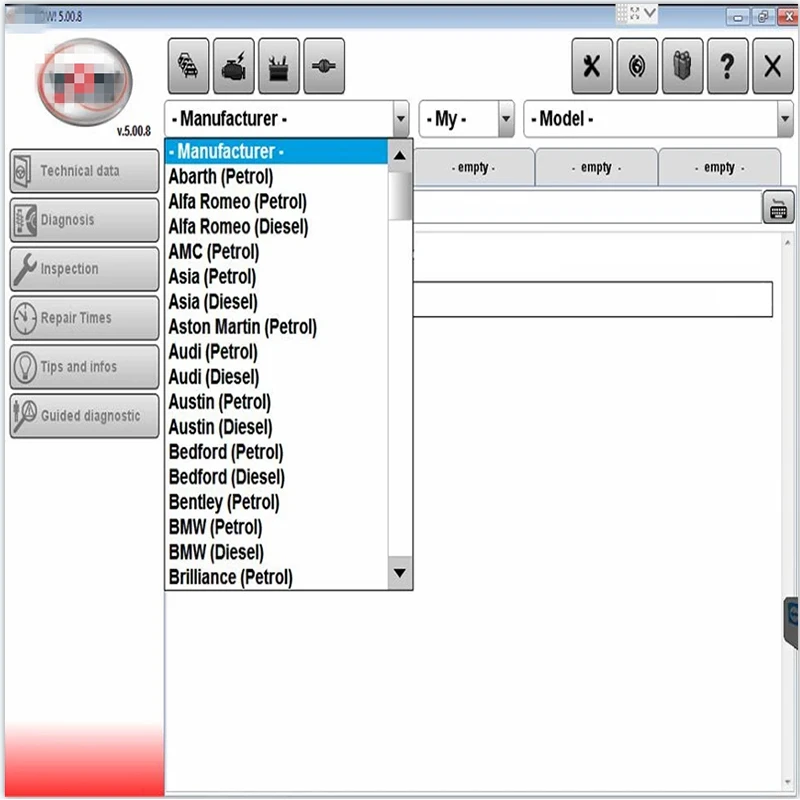Select the traffic/vehicle data toolbar icon

187,64
